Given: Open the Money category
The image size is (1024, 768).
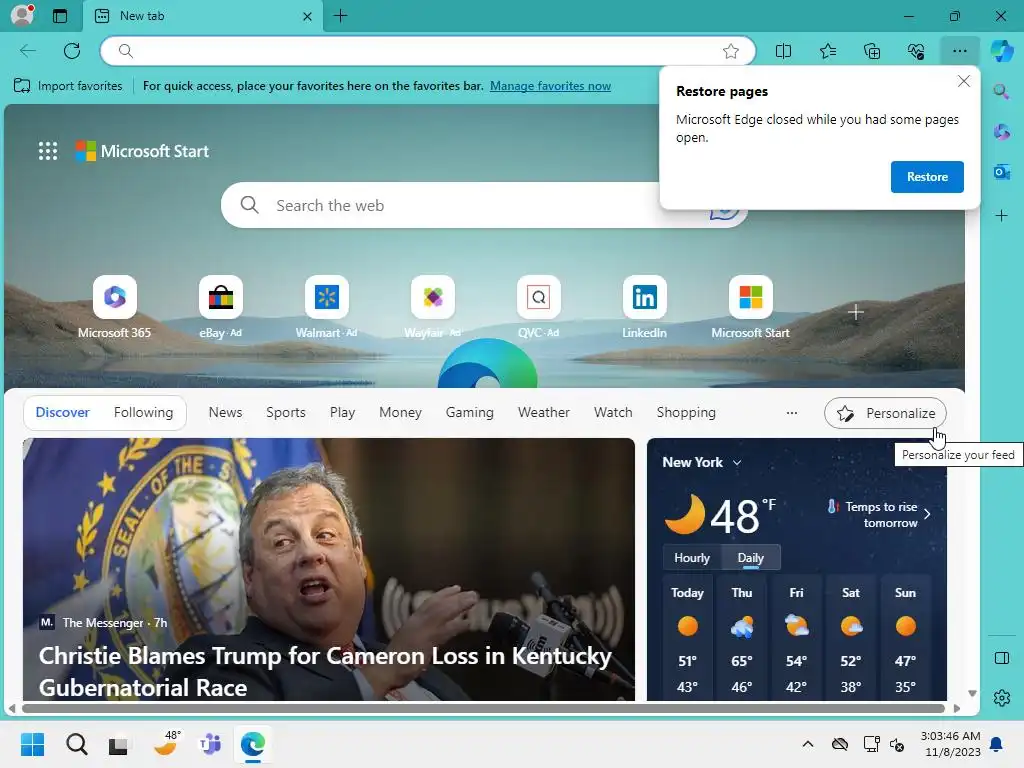Looking at the screenshot, I should pos(400,412).
